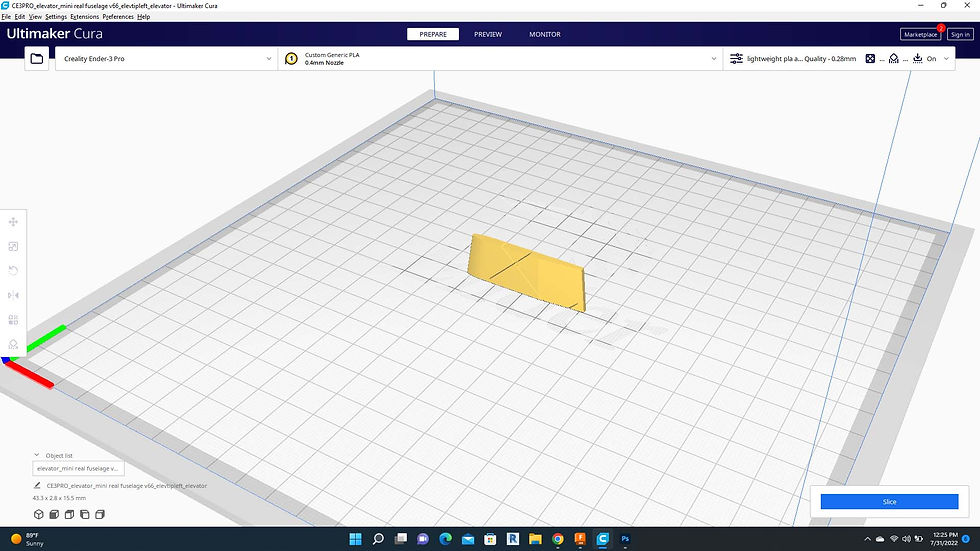Expand the Generic PLA material configuration chevron
The image size is (980, 551).
click(x=714, y=59)
